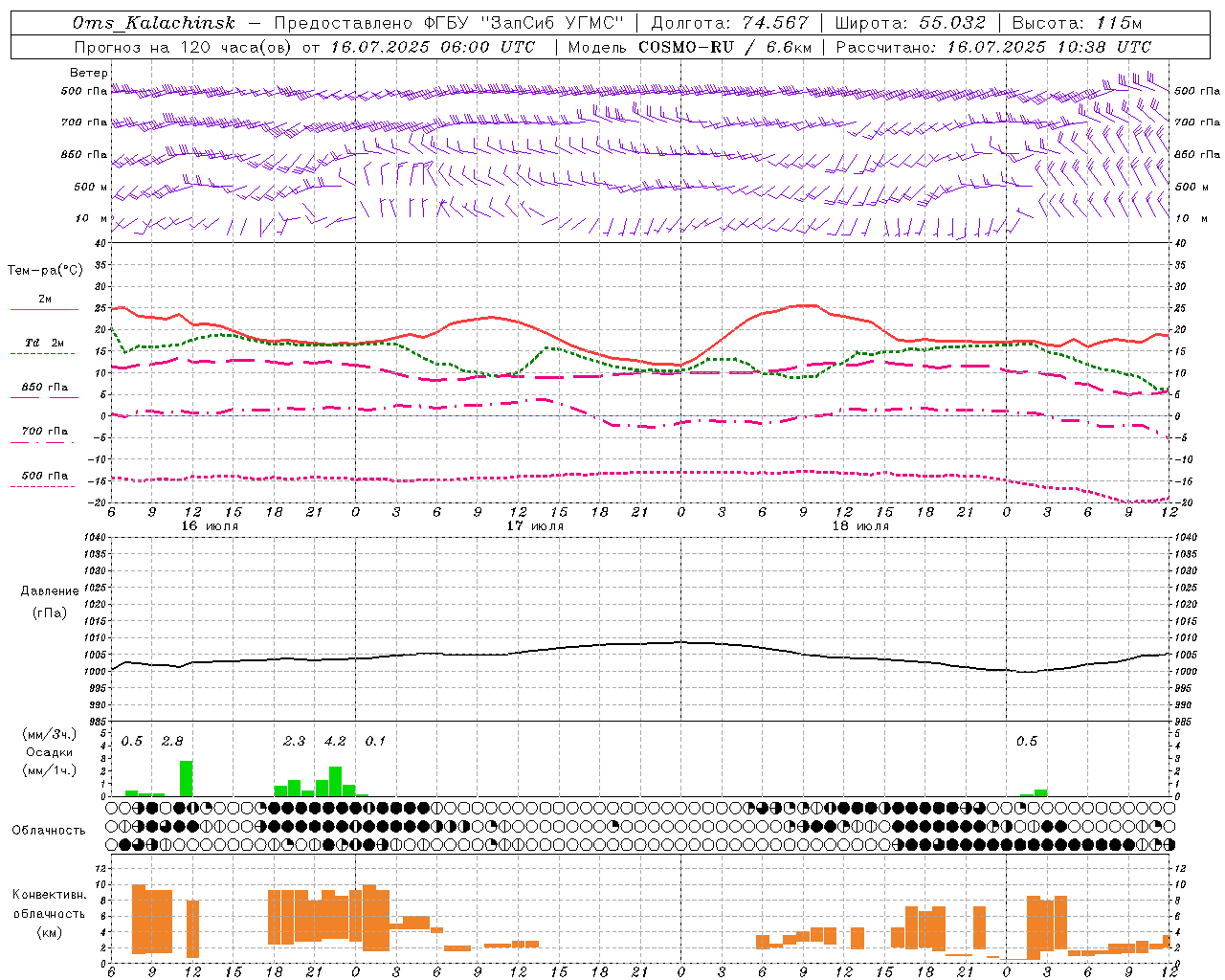Select the forecast start 16.07.2025 06:00 UTC
This screenshot has width=1225, height=980.
pyautogui.click(x=433, y=47)
